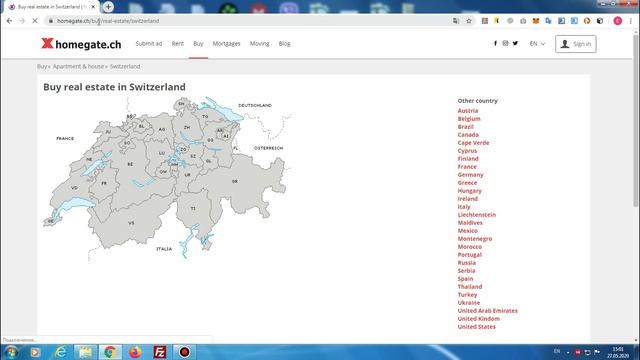This screenshot has width=640, height=360.
Task: Open the pink Chrome profile avatar
Action: [x=618, y=21]
